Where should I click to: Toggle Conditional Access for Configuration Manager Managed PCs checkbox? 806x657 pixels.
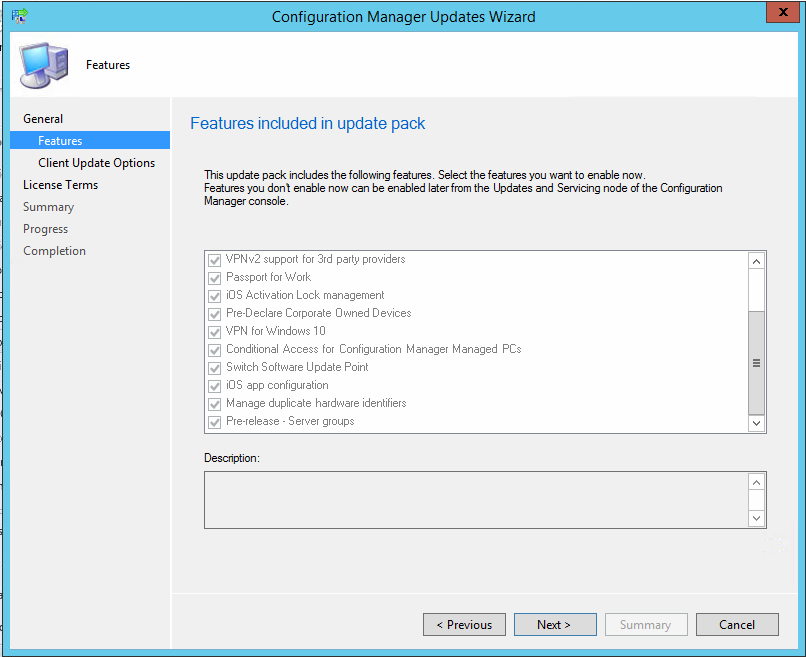click(x=214, y=350)
